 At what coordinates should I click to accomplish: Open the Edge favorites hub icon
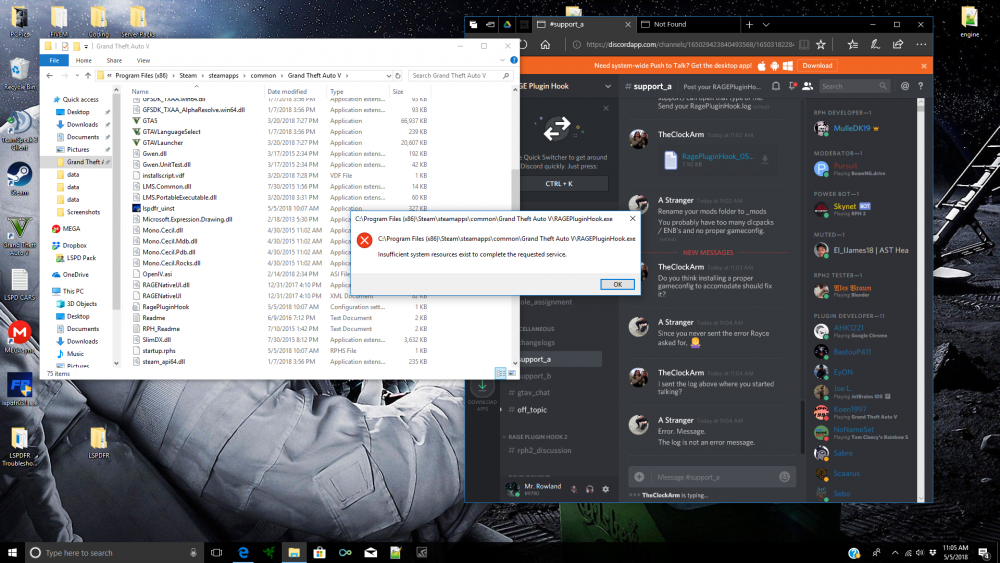[x=853, y=45]
